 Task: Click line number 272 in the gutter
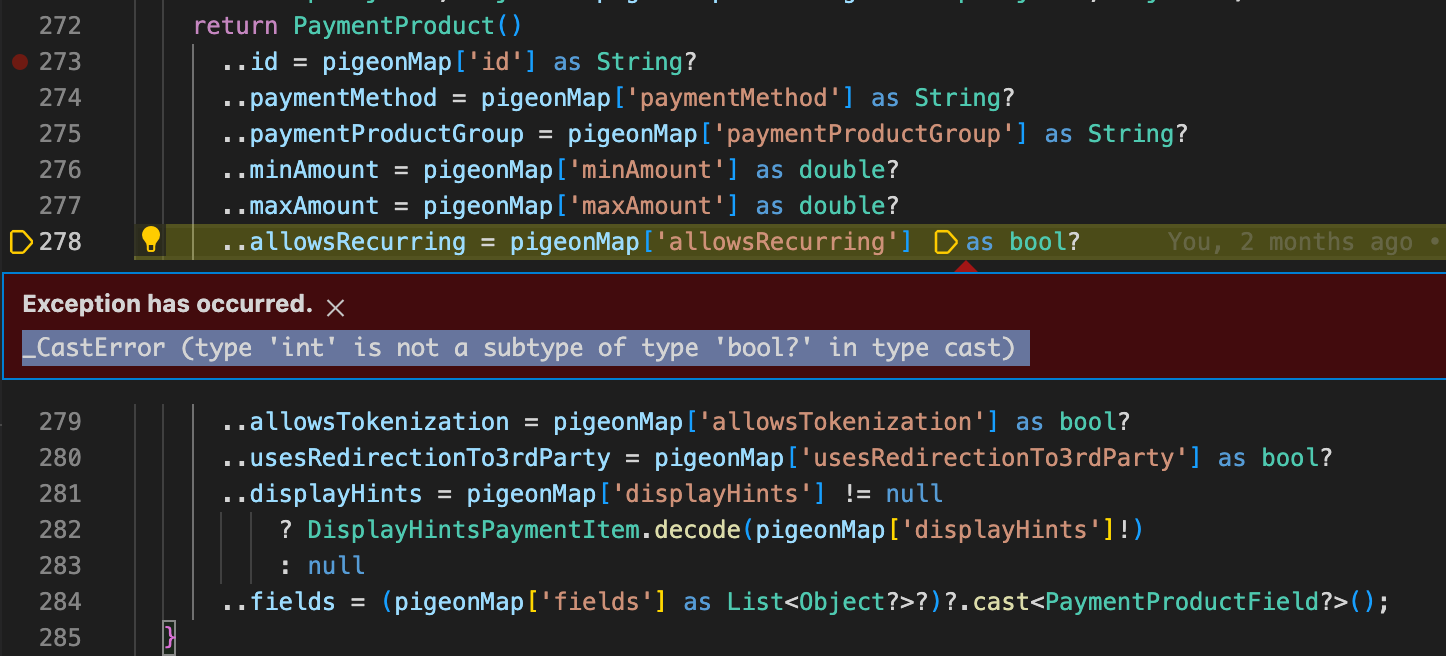click(x=60, y=26)
